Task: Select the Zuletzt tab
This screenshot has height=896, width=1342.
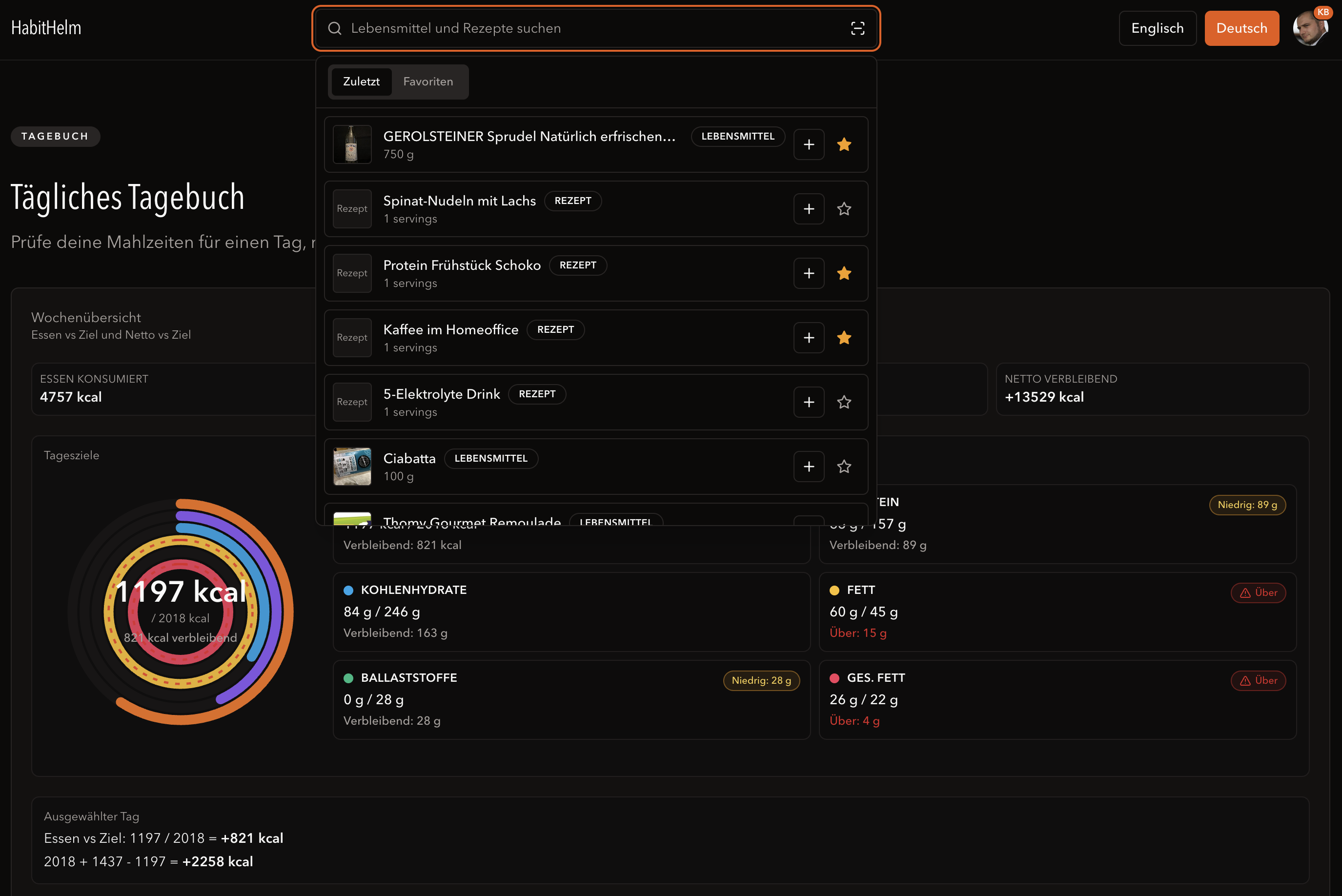Action: click(x=361, y=81)
